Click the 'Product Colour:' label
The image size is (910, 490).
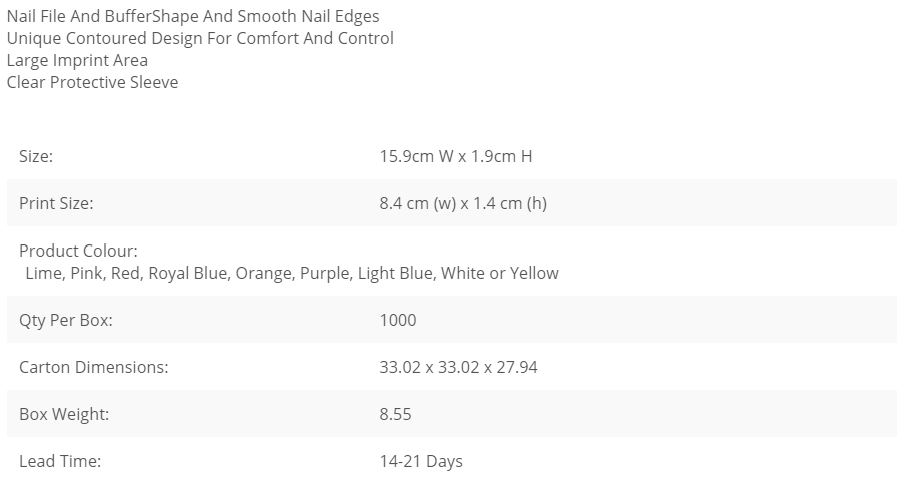coord(78,251)
